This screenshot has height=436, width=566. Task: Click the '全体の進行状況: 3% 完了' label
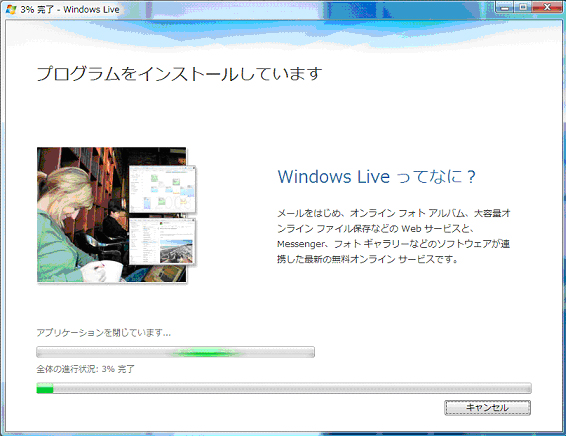click(x=86, y=369)
